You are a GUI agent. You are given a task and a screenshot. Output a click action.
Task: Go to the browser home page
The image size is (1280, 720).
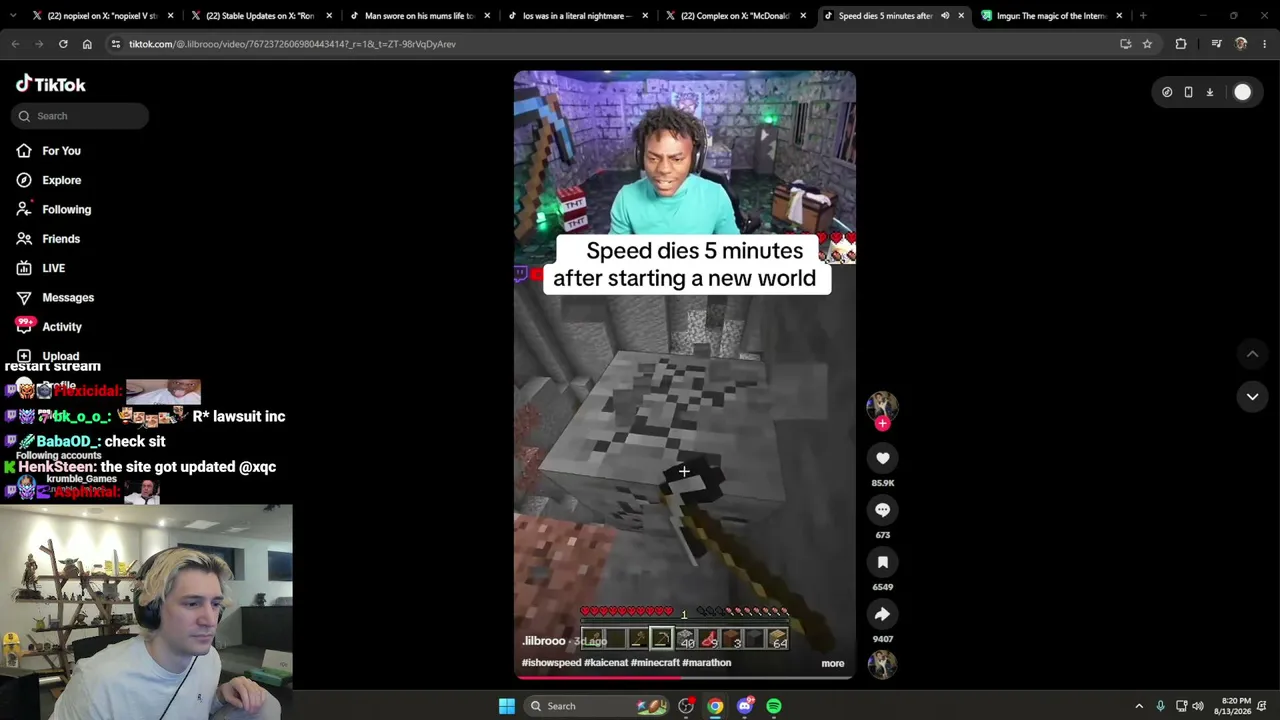click(87, 44)
